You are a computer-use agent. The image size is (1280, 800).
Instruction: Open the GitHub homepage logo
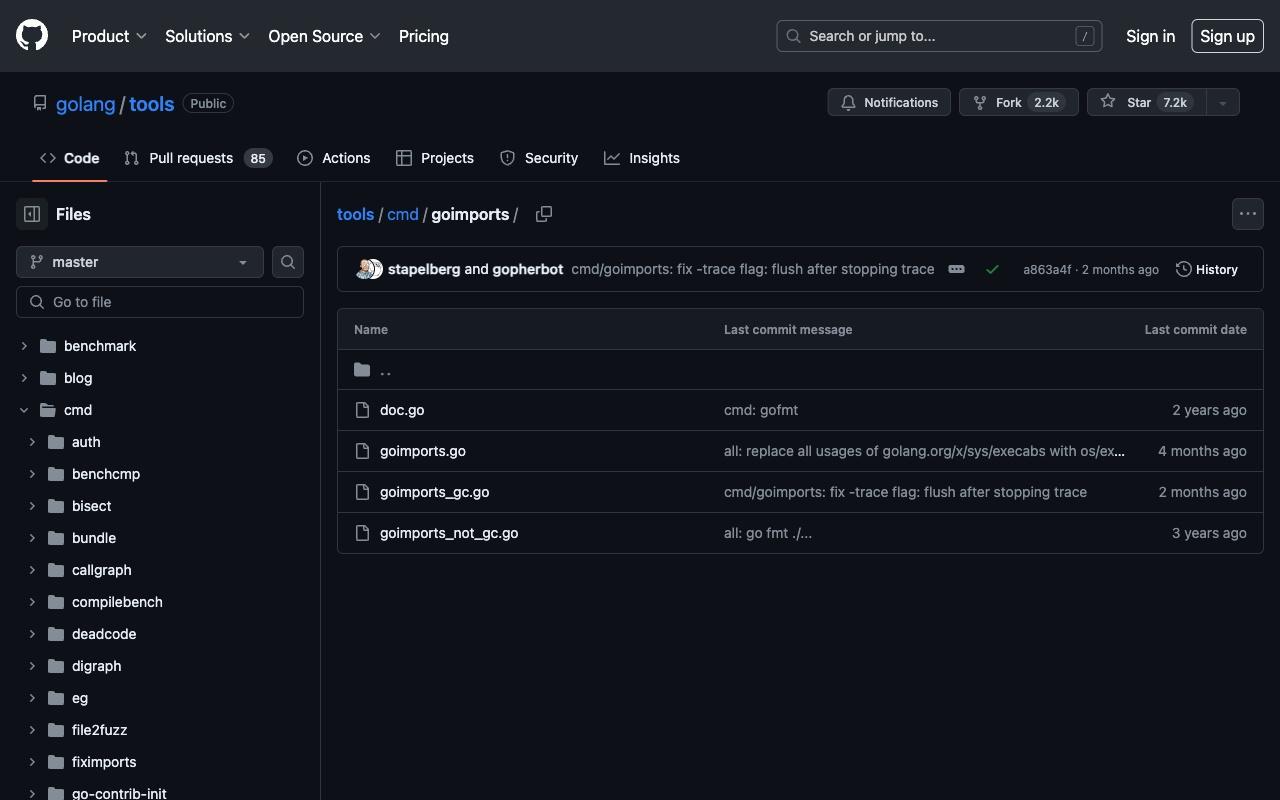(32, 36)
